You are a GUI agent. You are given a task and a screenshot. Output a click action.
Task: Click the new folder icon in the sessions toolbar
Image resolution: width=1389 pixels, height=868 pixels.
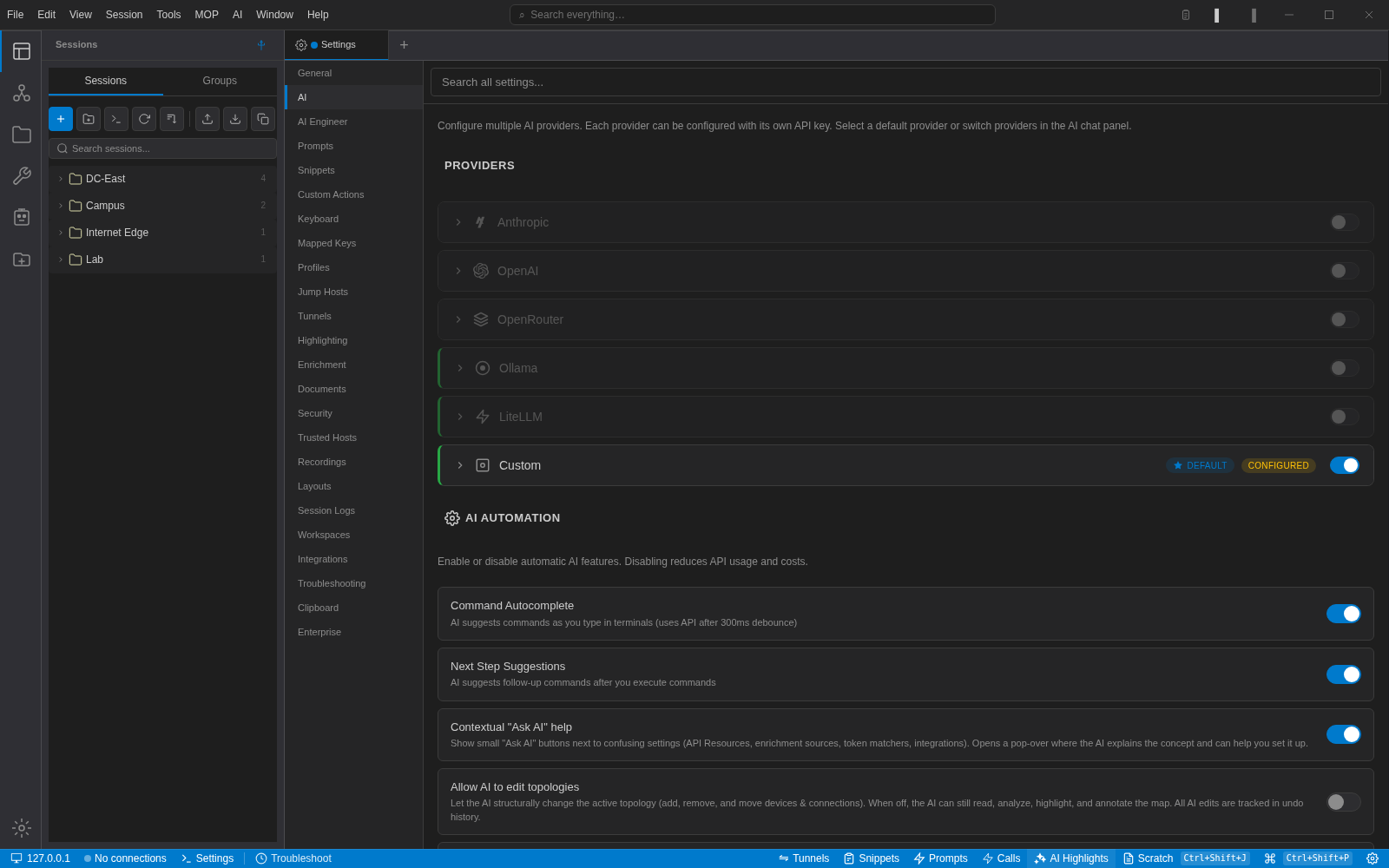pyautogui.click(x=89, y=119)
